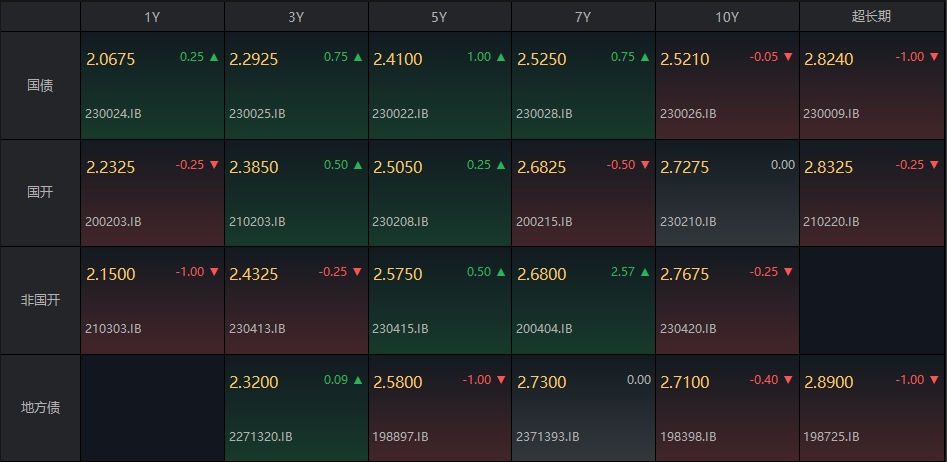Open bond code 230208.IB
The image size is (947, 462).
coord(400,221)
